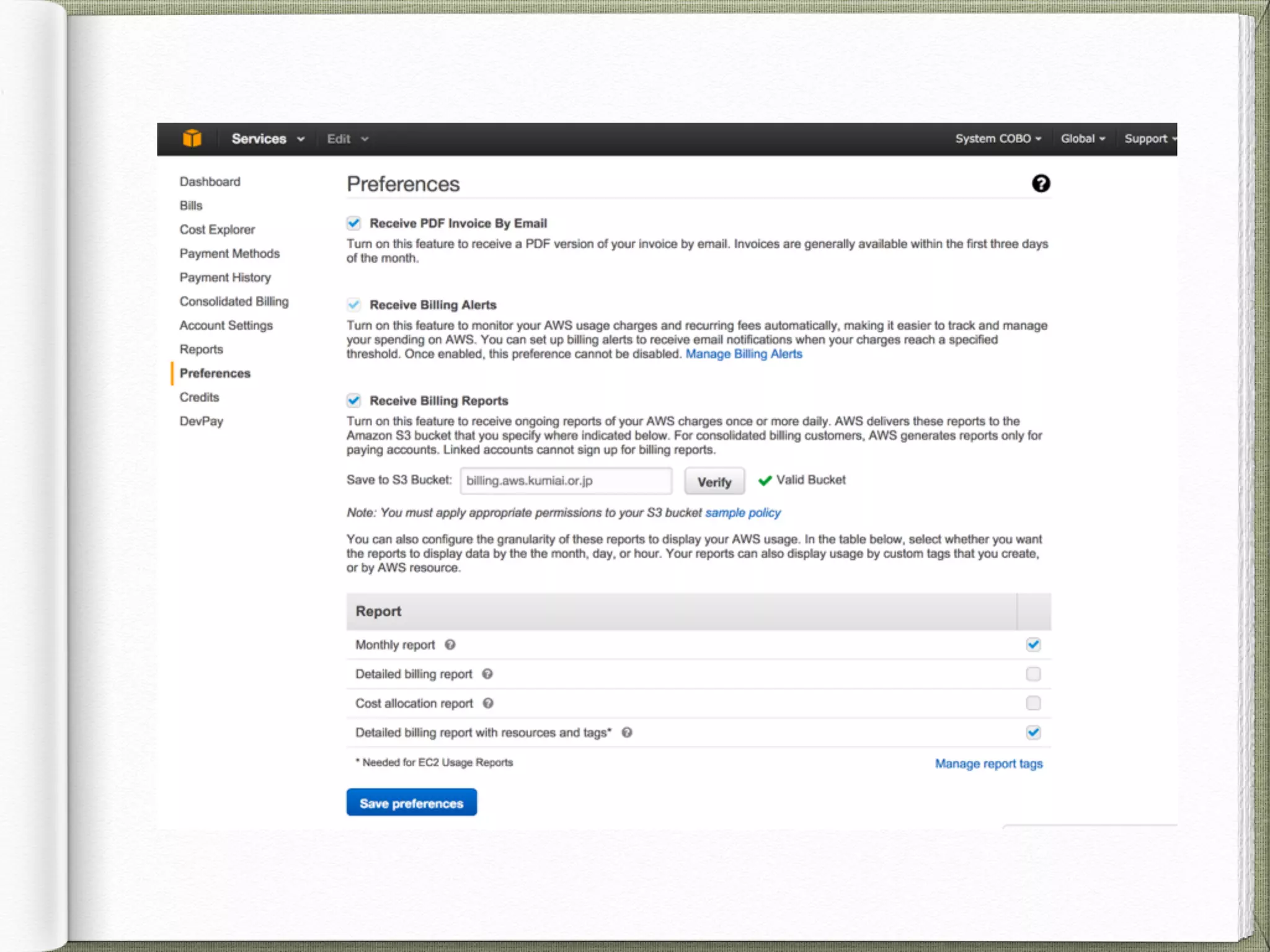Screen dimensions: 1270x952
Task: Click the Save preferences button
Action: point(411,803)
